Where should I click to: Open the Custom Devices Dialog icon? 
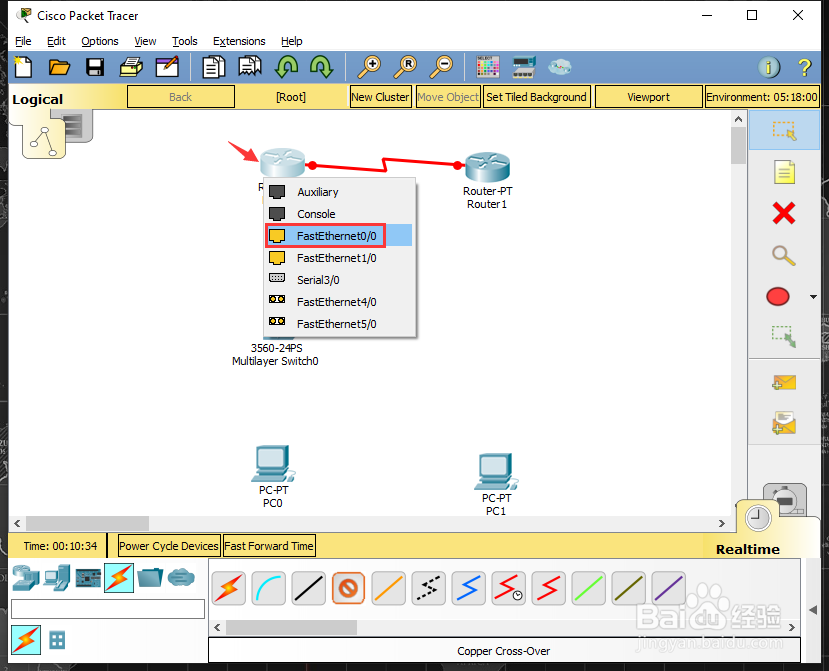524,67
